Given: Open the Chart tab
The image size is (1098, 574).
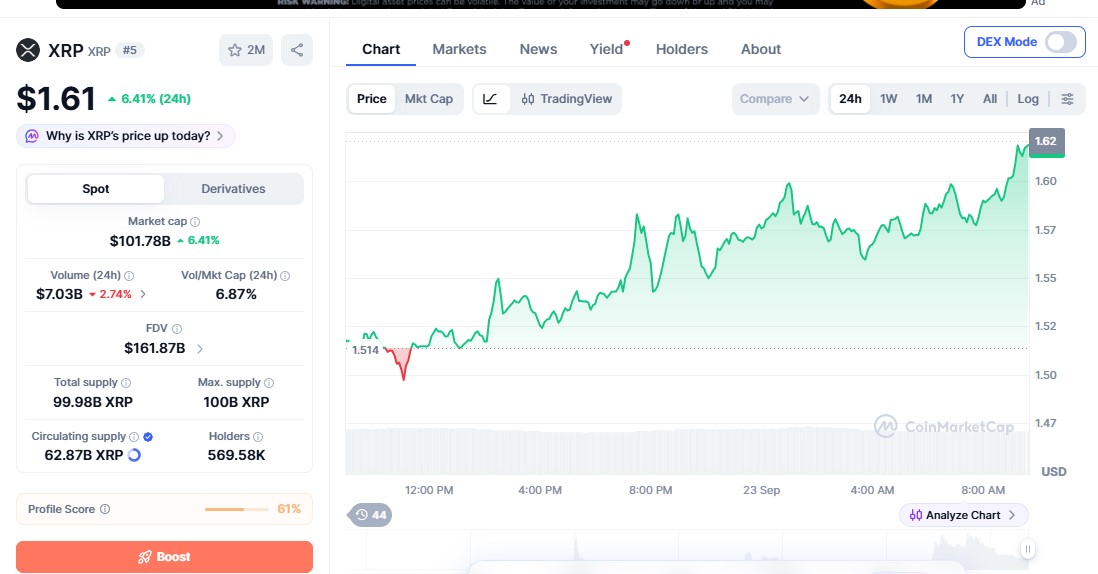Looking at the screenshot, I should tap(381, 49).
